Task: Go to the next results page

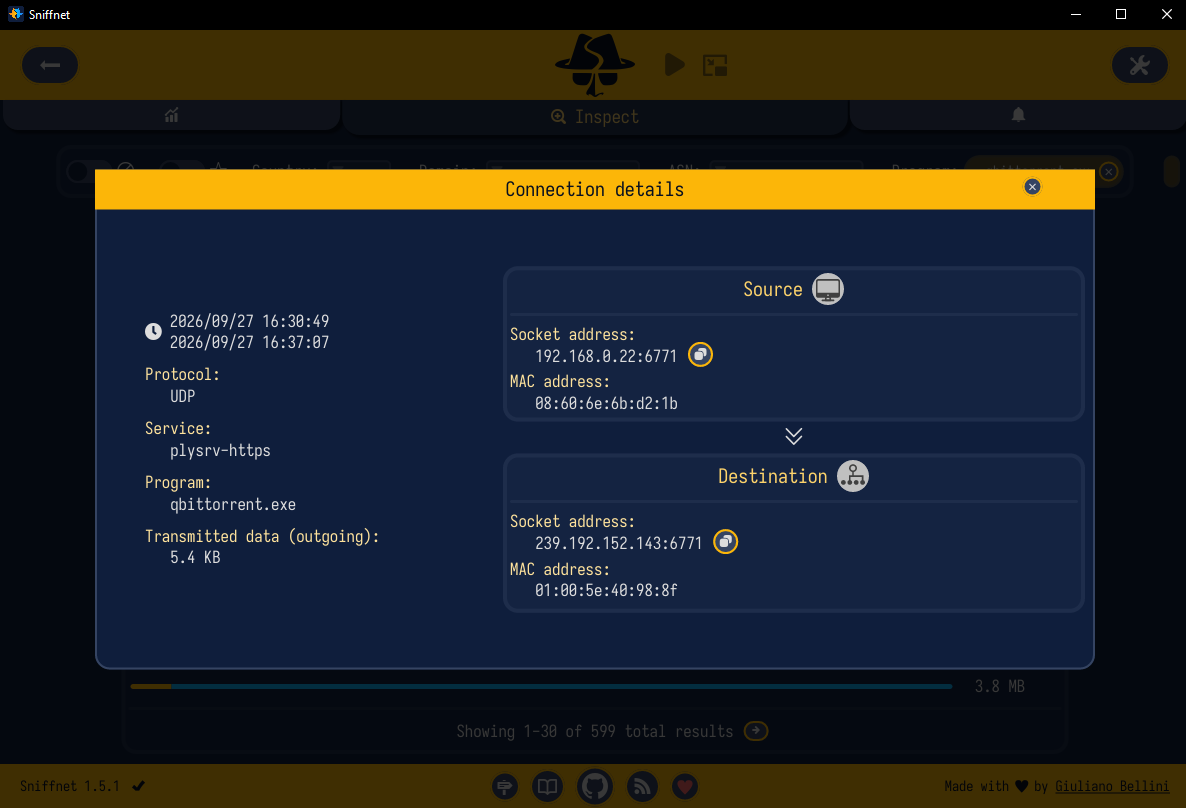Action: pyautogui.click(x=756, y=731)
